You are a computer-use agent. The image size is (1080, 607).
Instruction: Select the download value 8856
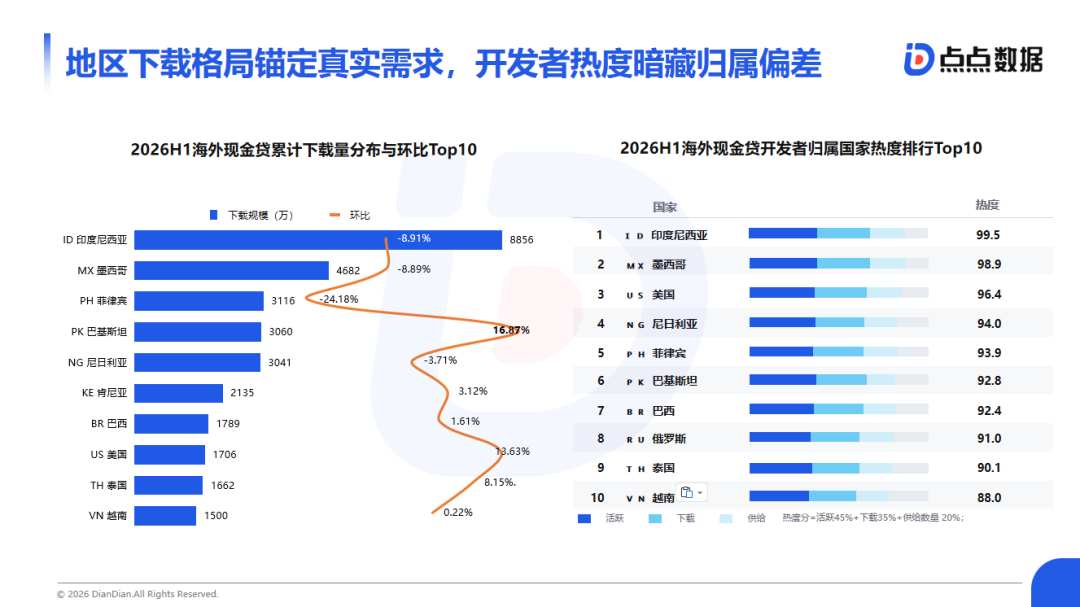(521, 240)
